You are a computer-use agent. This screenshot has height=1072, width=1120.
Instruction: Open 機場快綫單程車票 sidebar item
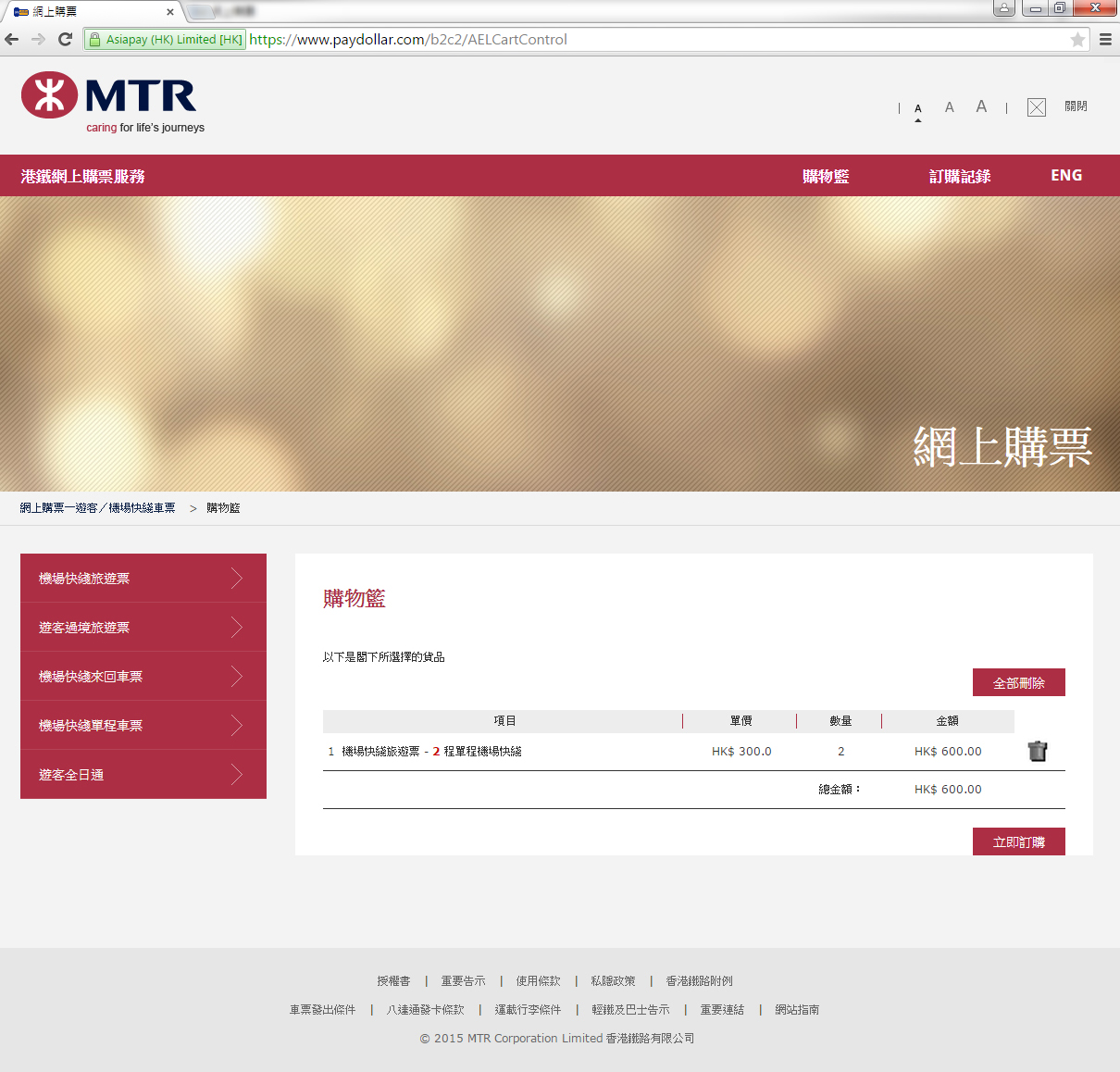pos(143,725)
